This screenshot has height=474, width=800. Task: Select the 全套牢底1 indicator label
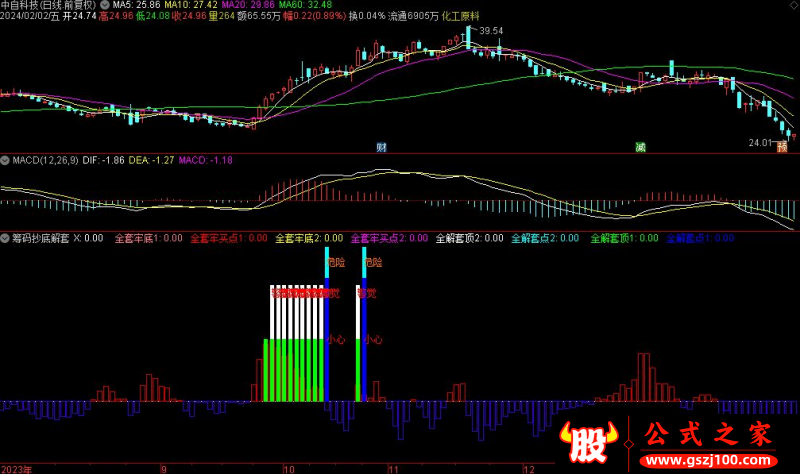coord(148,239)
